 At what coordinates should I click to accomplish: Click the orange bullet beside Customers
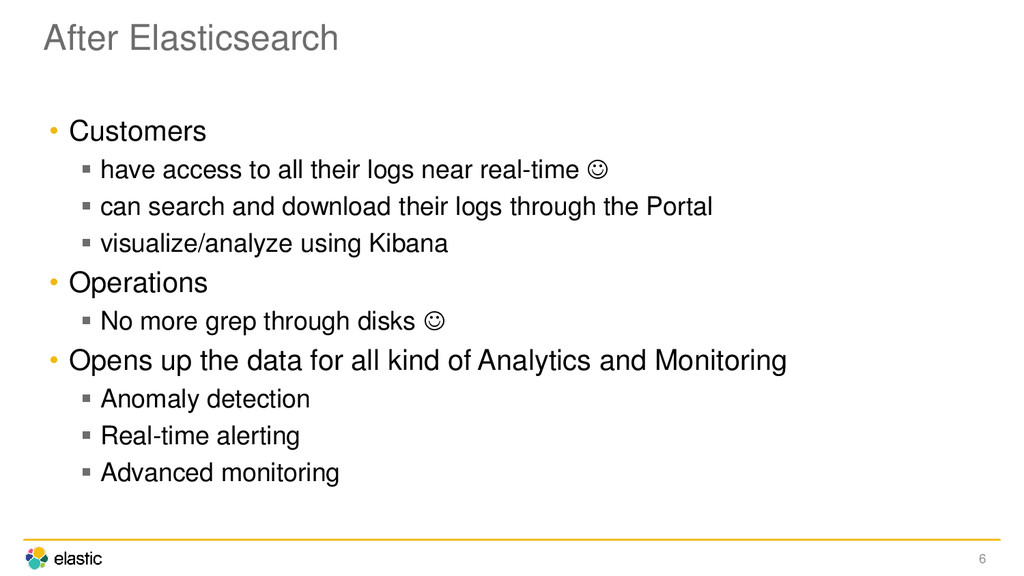click(54, 131)
